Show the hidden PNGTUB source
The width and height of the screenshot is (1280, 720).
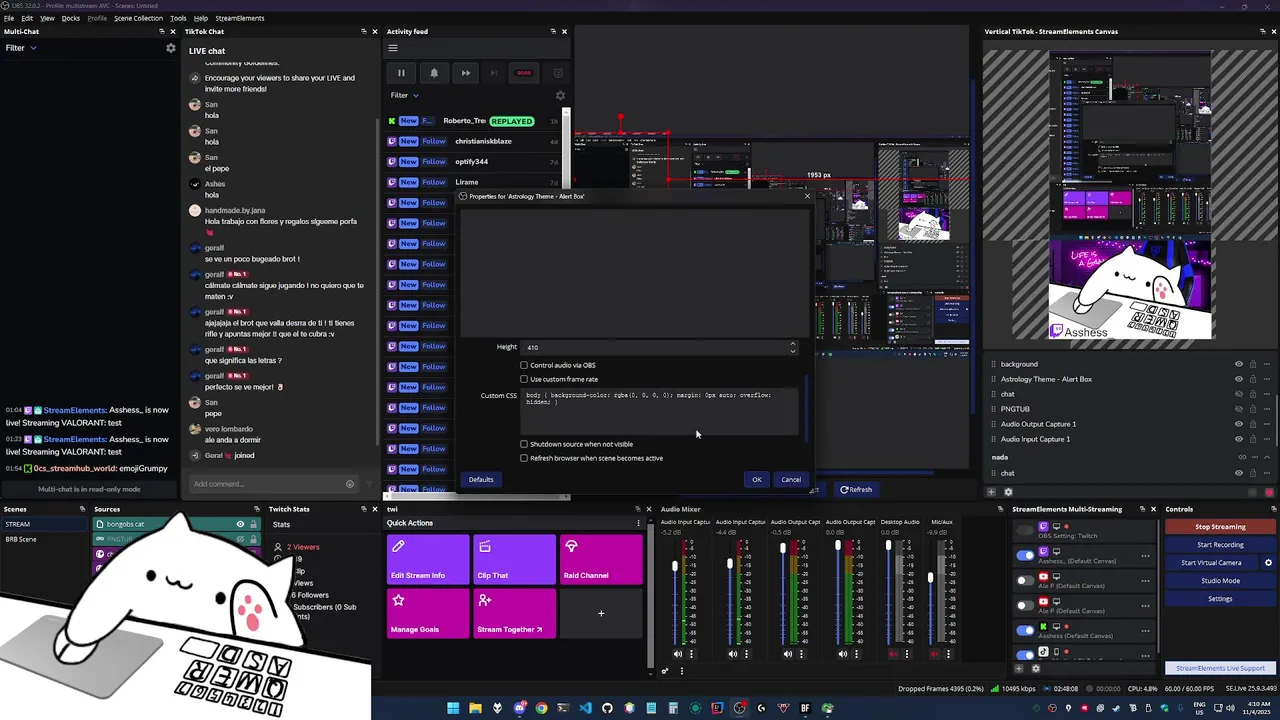(1238, 409)
